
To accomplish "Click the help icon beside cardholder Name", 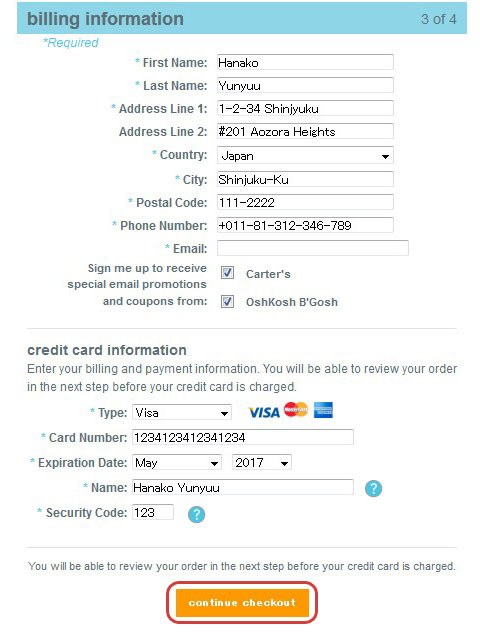I will coord(373,489).
